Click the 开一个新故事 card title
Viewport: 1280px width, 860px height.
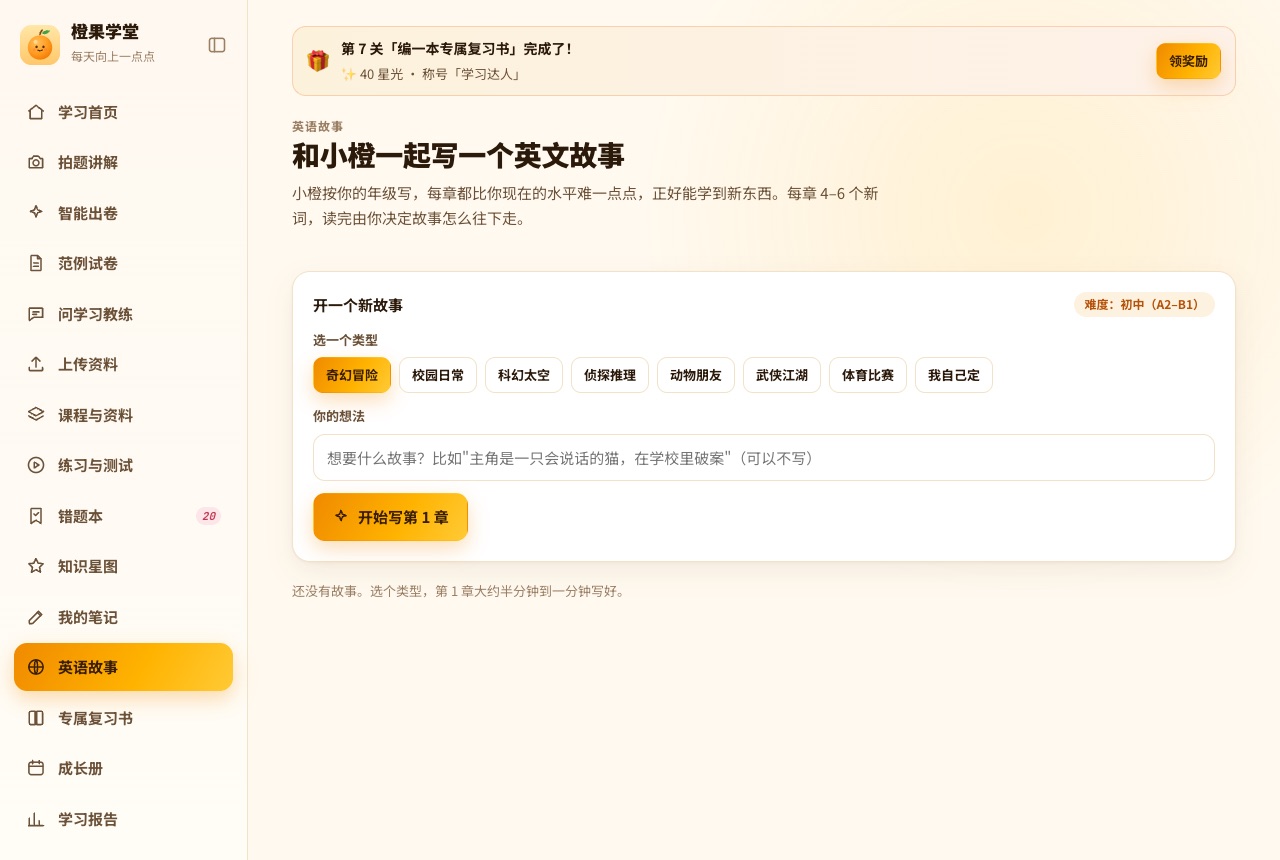(358, 305)
